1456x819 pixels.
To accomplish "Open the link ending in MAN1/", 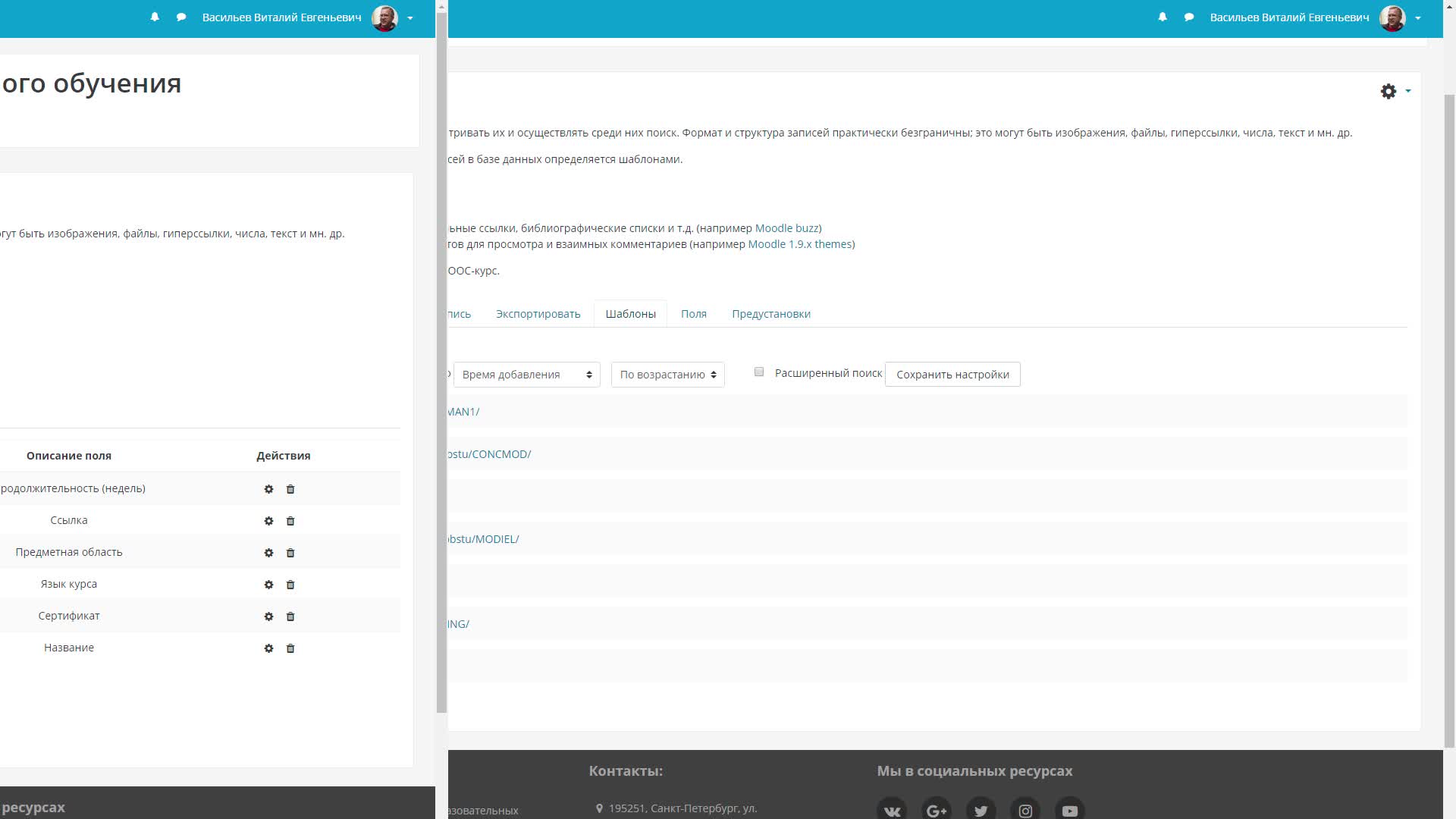I will pyautogui.click(x=464, y=412).
